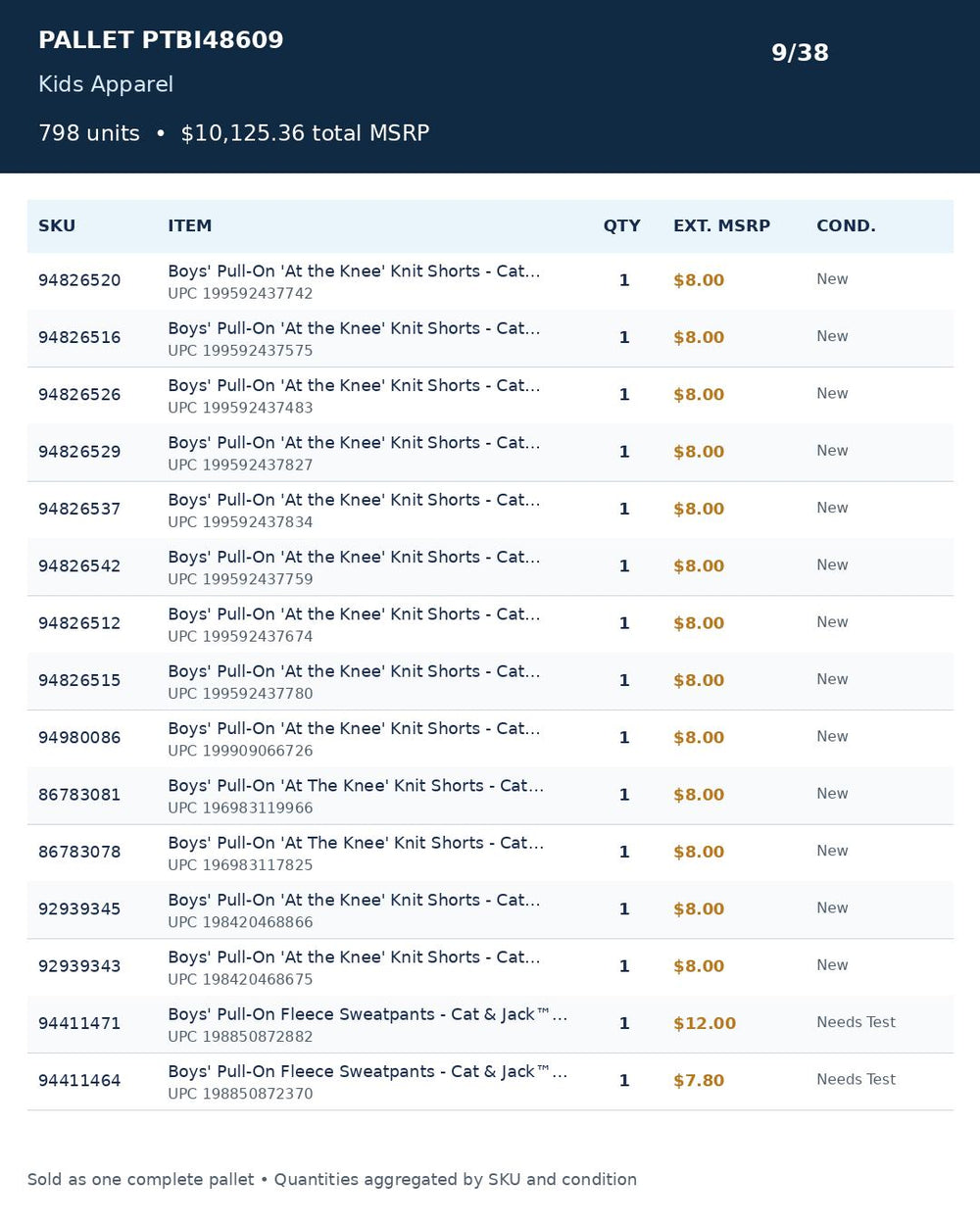The image size is (980, 1225).
Task: Click the pallet title PTBI48609
Action: coord(161,40)
